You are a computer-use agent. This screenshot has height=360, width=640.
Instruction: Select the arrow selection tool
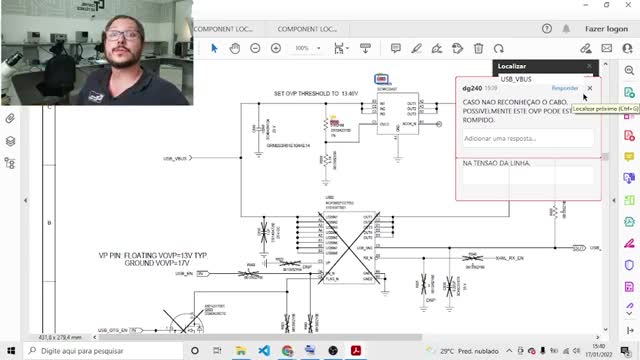tap(214, 49)
